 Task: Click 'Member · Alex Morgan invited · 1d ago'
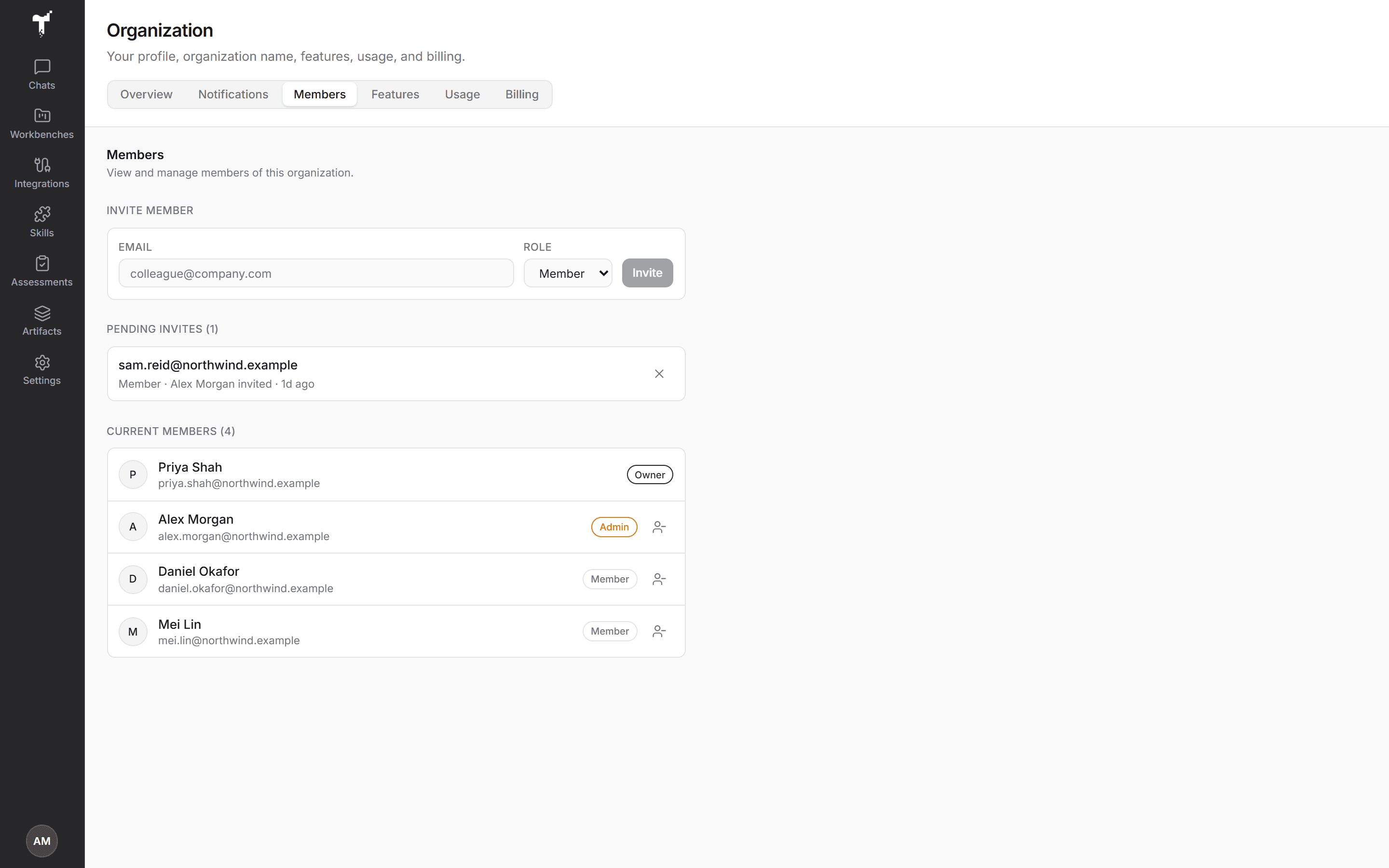217,384
